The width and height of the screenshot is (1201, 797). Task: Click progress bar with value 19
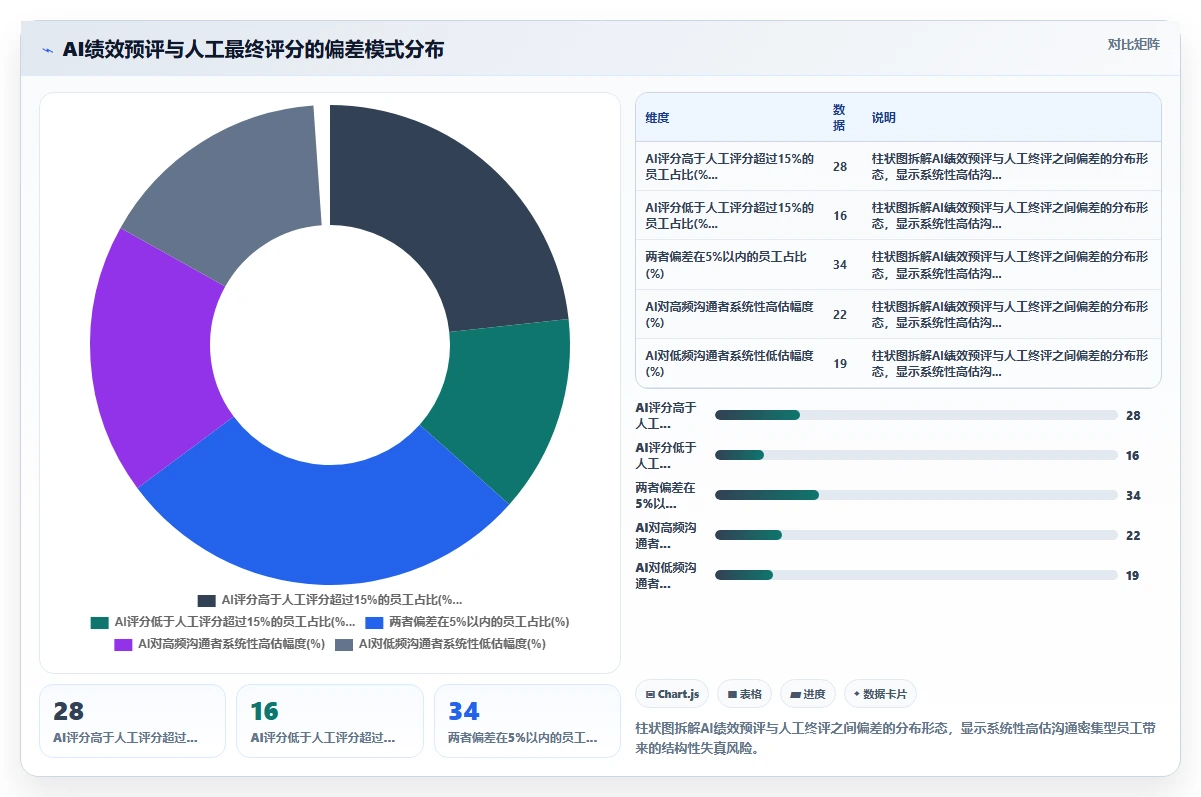916,575
